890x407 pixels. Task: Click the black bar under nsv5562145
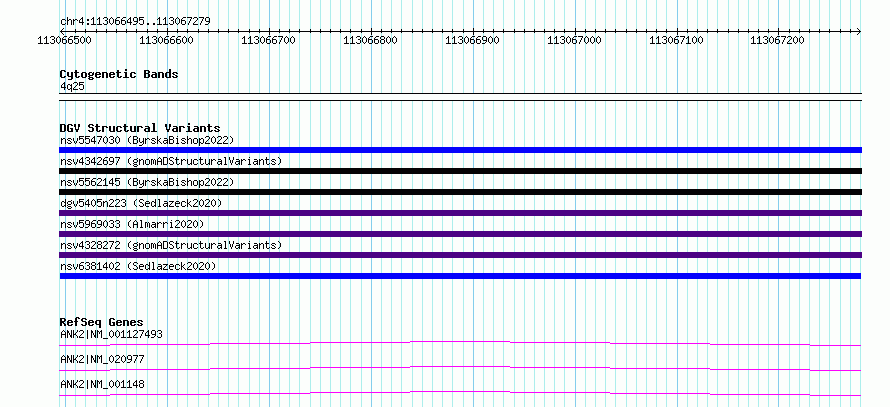(461, 192)
